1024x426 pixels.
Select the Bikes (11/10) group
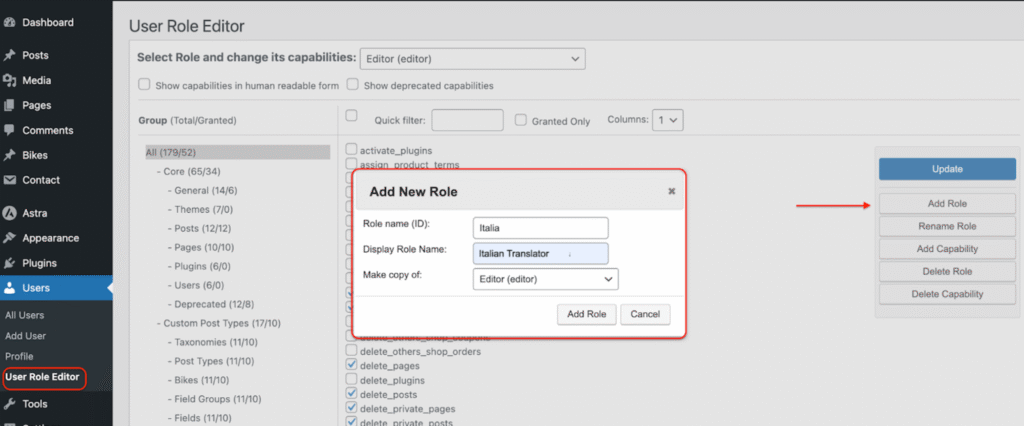click(x=202, y=380)
